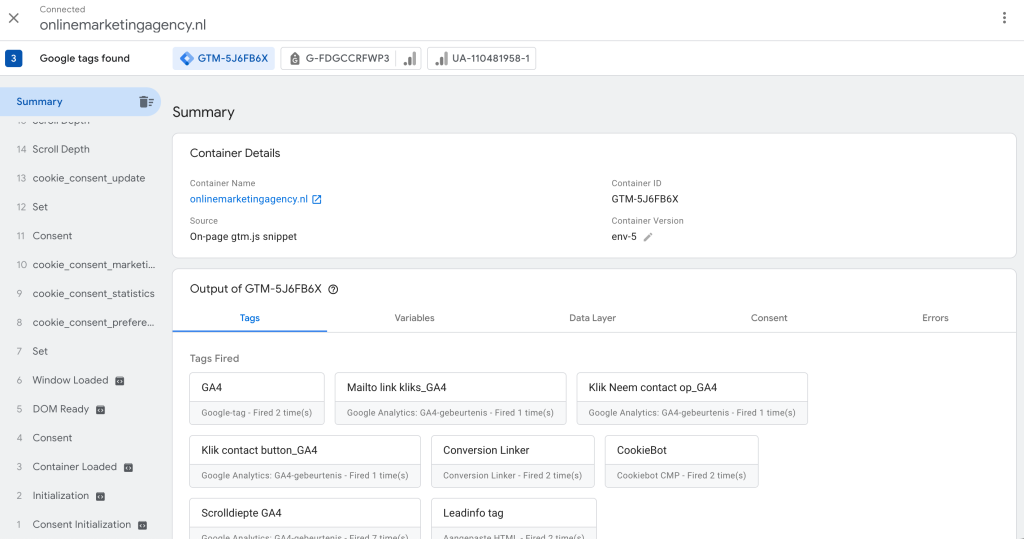Switch to the Data Layer tab

(592, 318)
